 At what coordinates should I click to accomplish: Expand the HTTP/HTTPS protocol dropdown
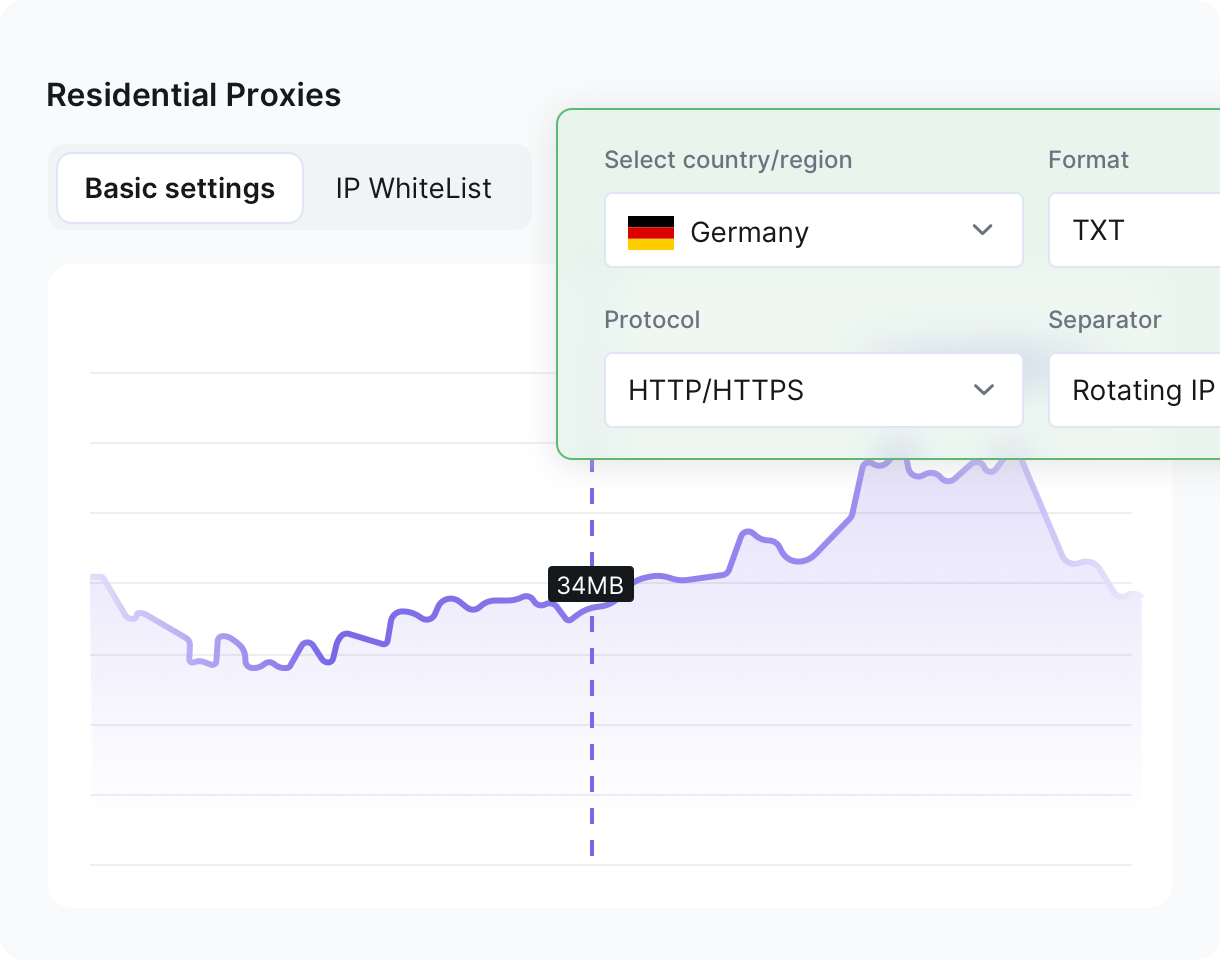(x=812, y=390)
